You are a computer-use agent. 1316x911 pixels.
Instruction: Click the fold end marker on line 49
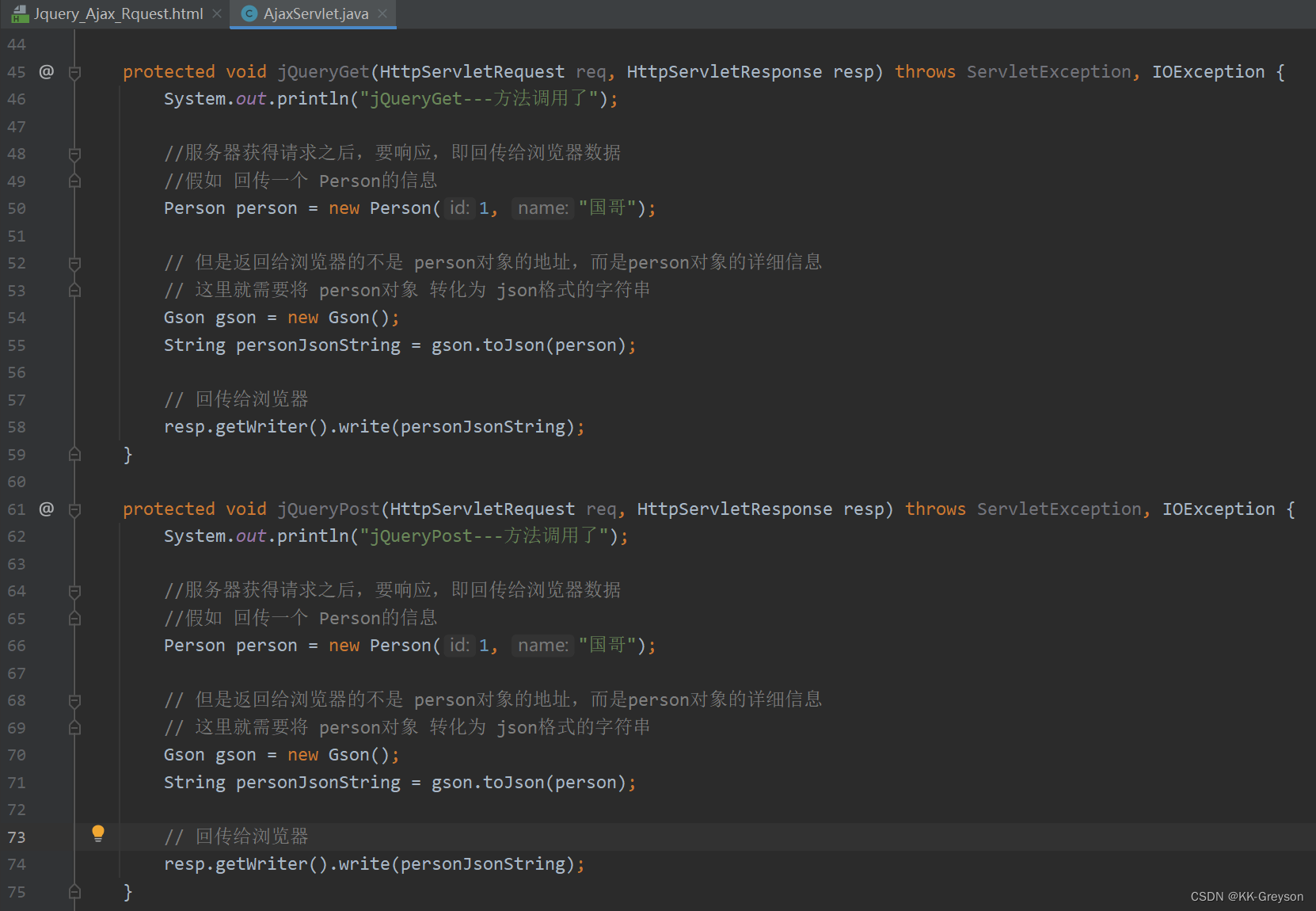pyautogui.click(x=74, y=181)
